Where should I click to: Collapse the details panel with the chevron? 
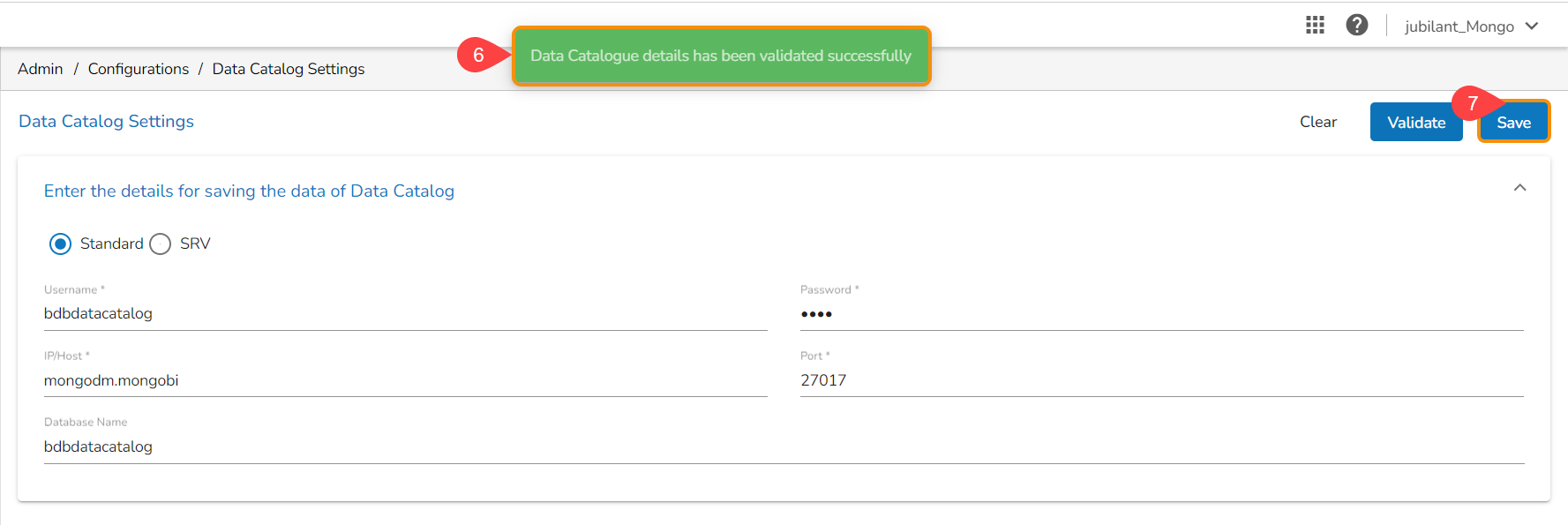coord(1519,188)
